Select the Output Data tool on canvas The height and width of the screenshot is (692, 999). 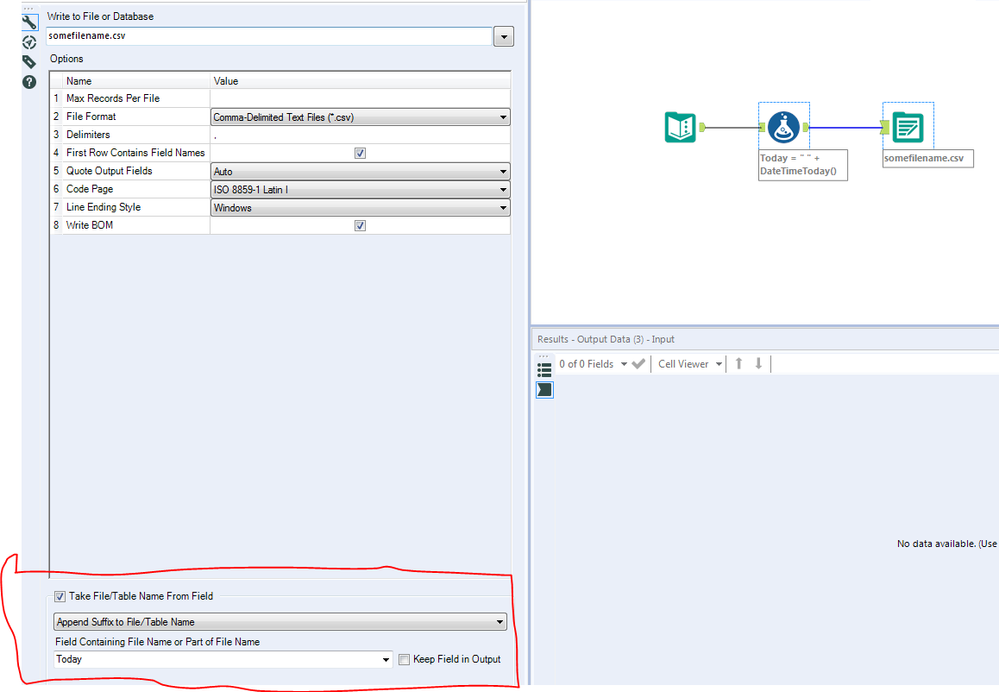(x=908, y=127)
